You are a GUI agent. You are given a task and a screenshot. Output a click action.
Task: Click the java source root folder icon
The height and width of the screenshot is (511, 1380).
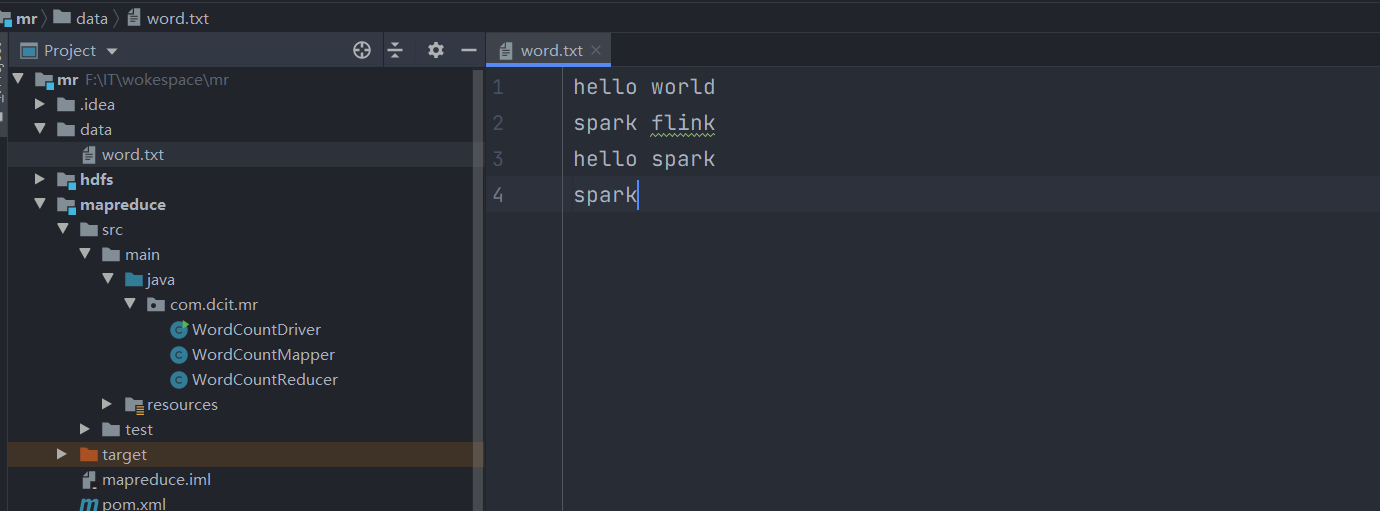(x=134, y=279)
